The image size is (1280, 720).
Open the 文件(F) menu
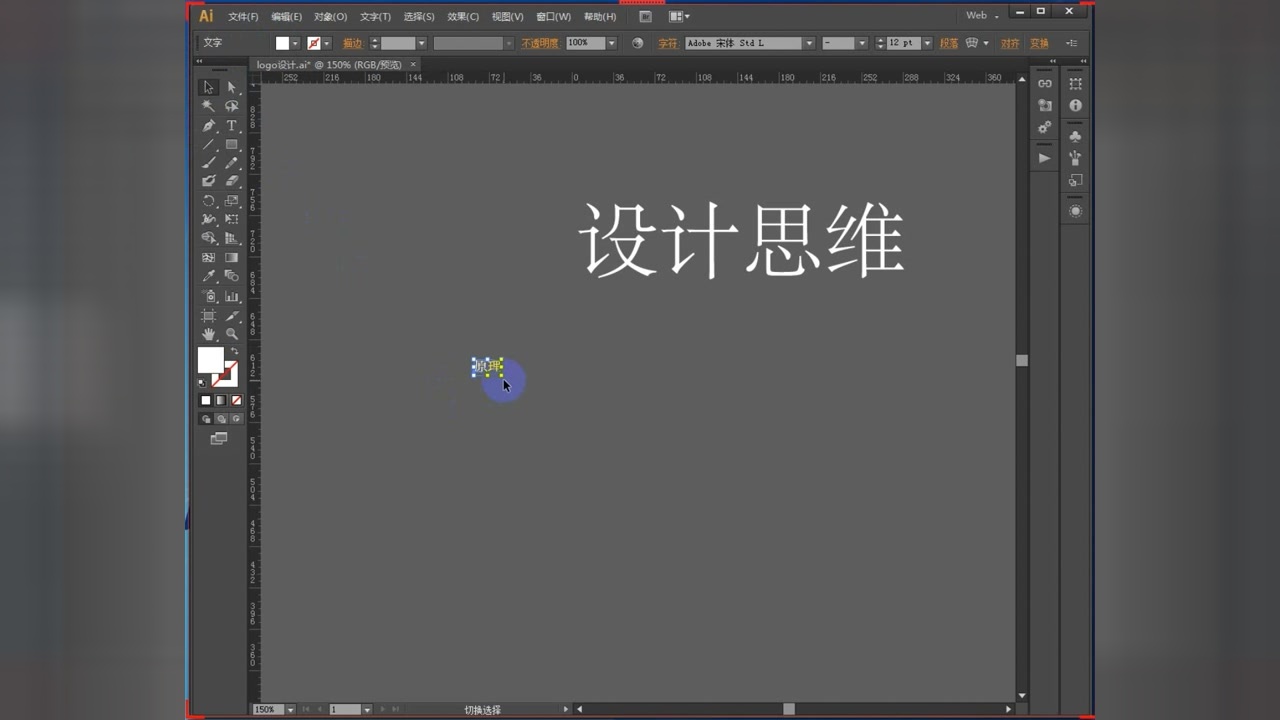243,17
